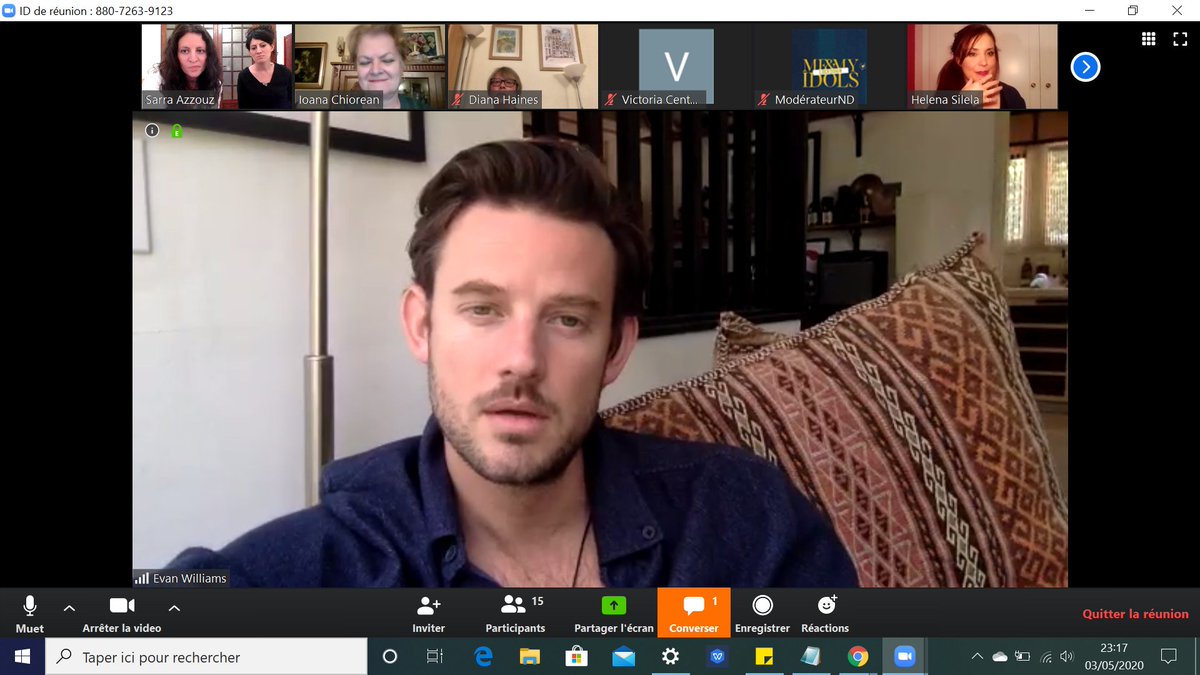Open Windows Start menu
The height and width of the screenshot is (675, 1200).
tap(22, 657)
